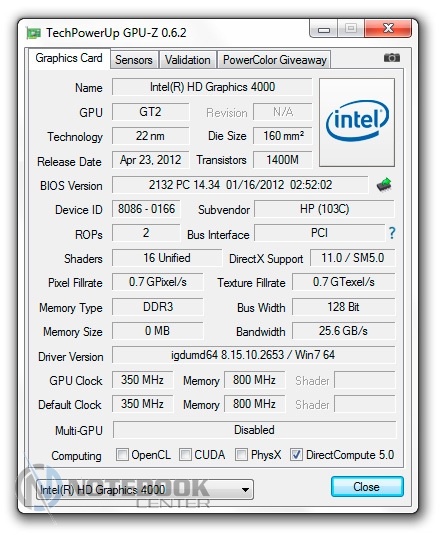The width and height of the screenshot is (443, 535).
Task: Open the PowerColor Giveaway tab
Action: [274, 60]
